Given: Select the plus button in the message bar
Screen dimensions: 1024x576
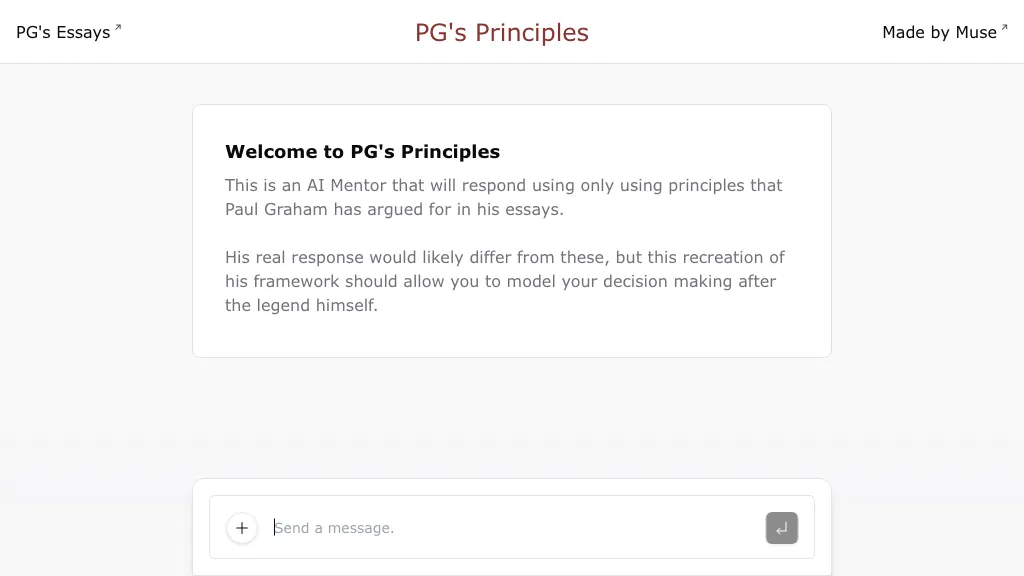Looking at the screenshot, I should pos(241,528).
